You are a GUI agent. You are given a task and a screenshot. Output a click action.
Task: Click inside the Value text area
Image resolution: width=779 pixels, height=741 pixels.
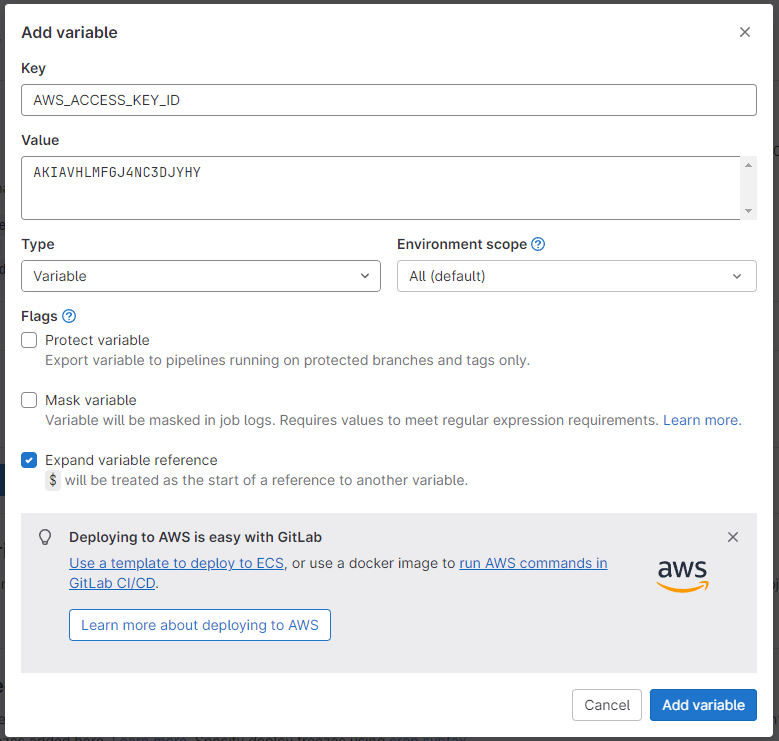point(380,188)
